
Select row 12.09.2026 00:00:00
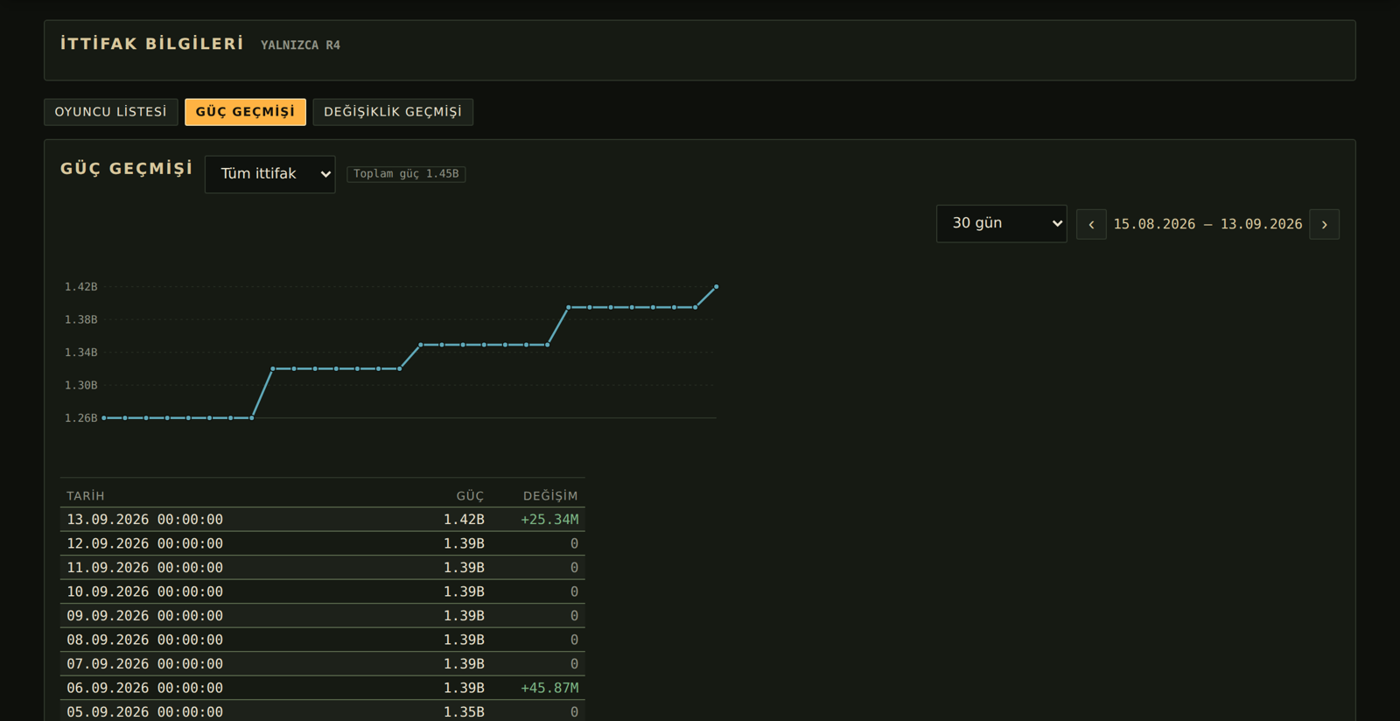[x=322, y=544]
